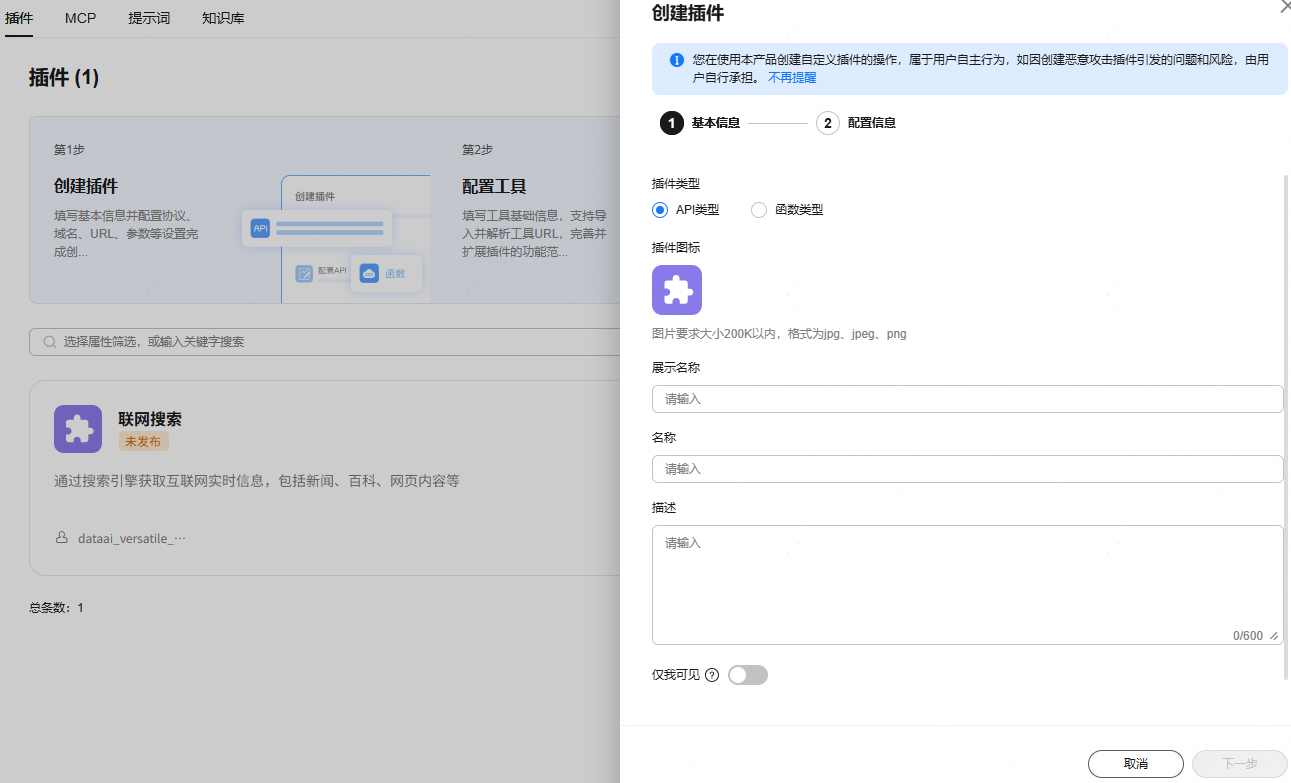Click the 不再提醒 link
The image size is (1291, 783).
(792, 77)
